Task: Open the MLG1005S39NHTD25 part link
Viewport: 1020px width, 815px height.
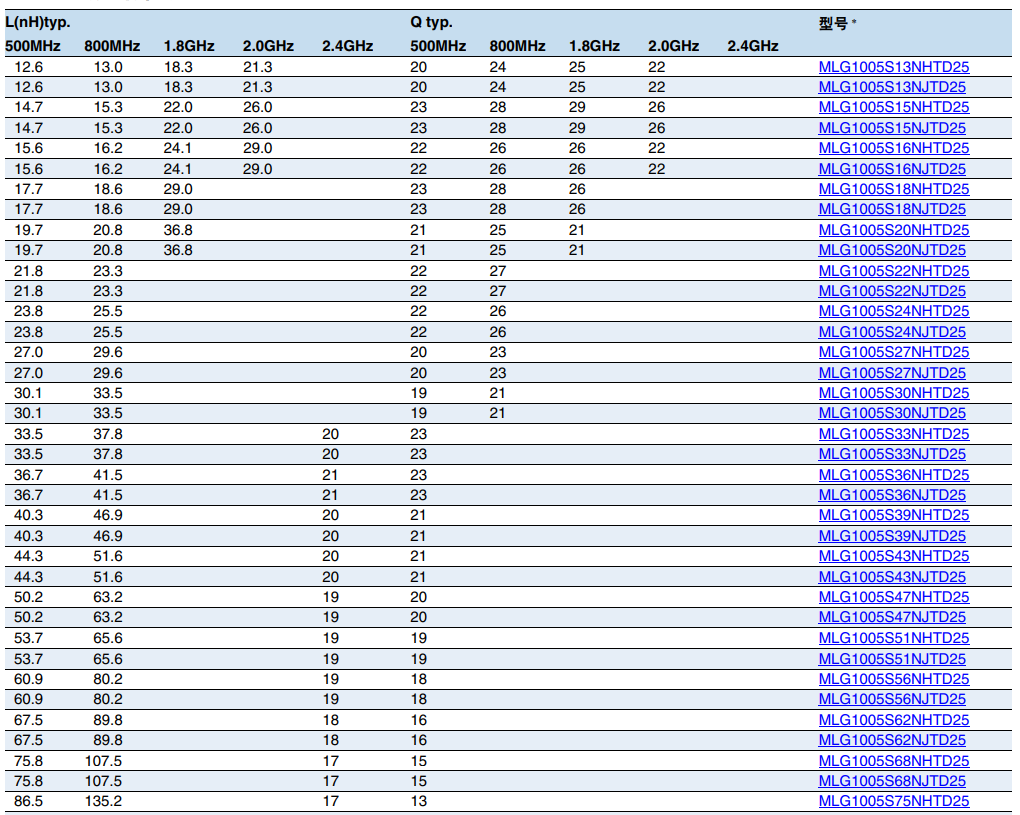Action: [893, 516]
